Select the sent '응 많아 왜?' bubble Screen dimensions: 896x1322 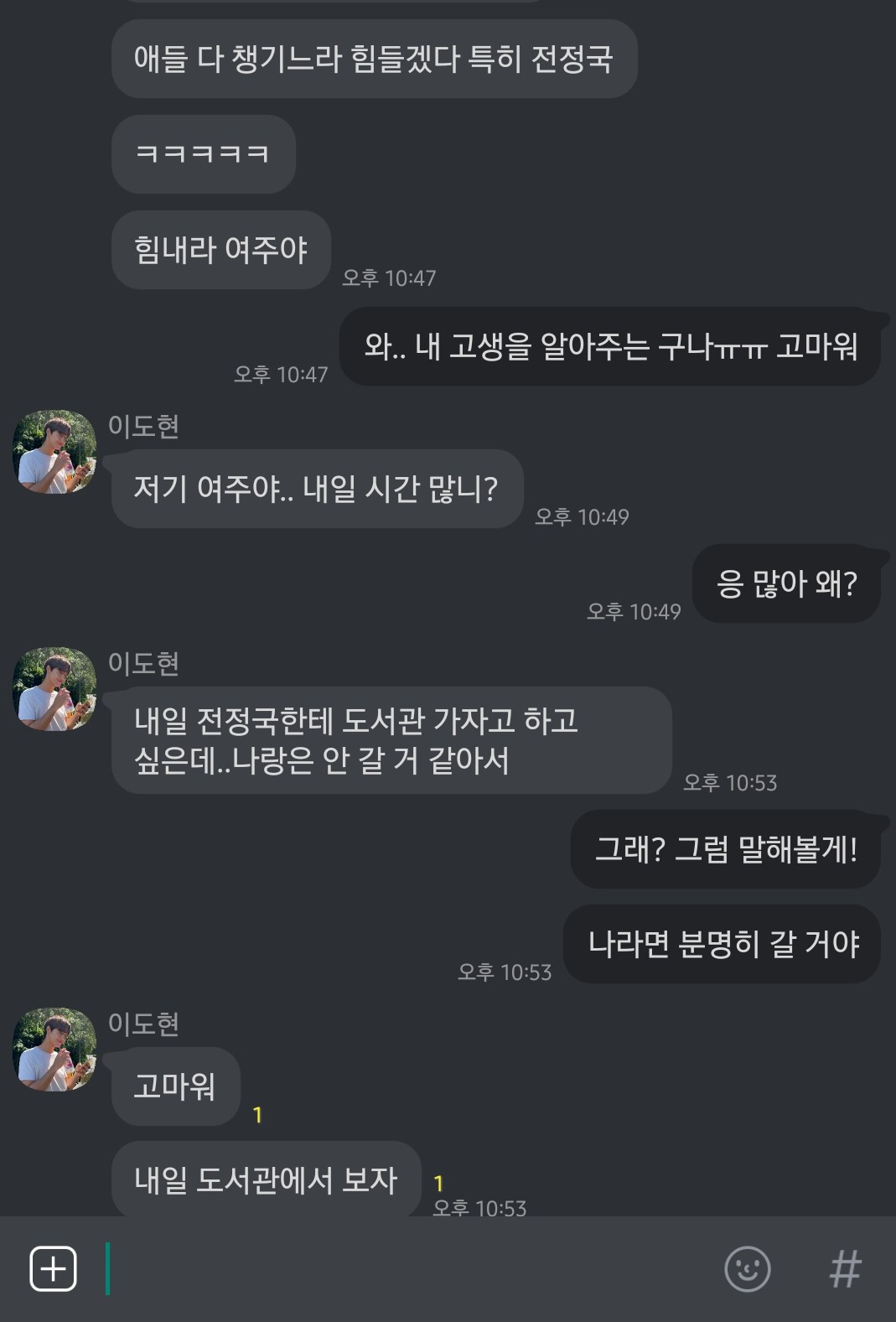tap(786, 583)
